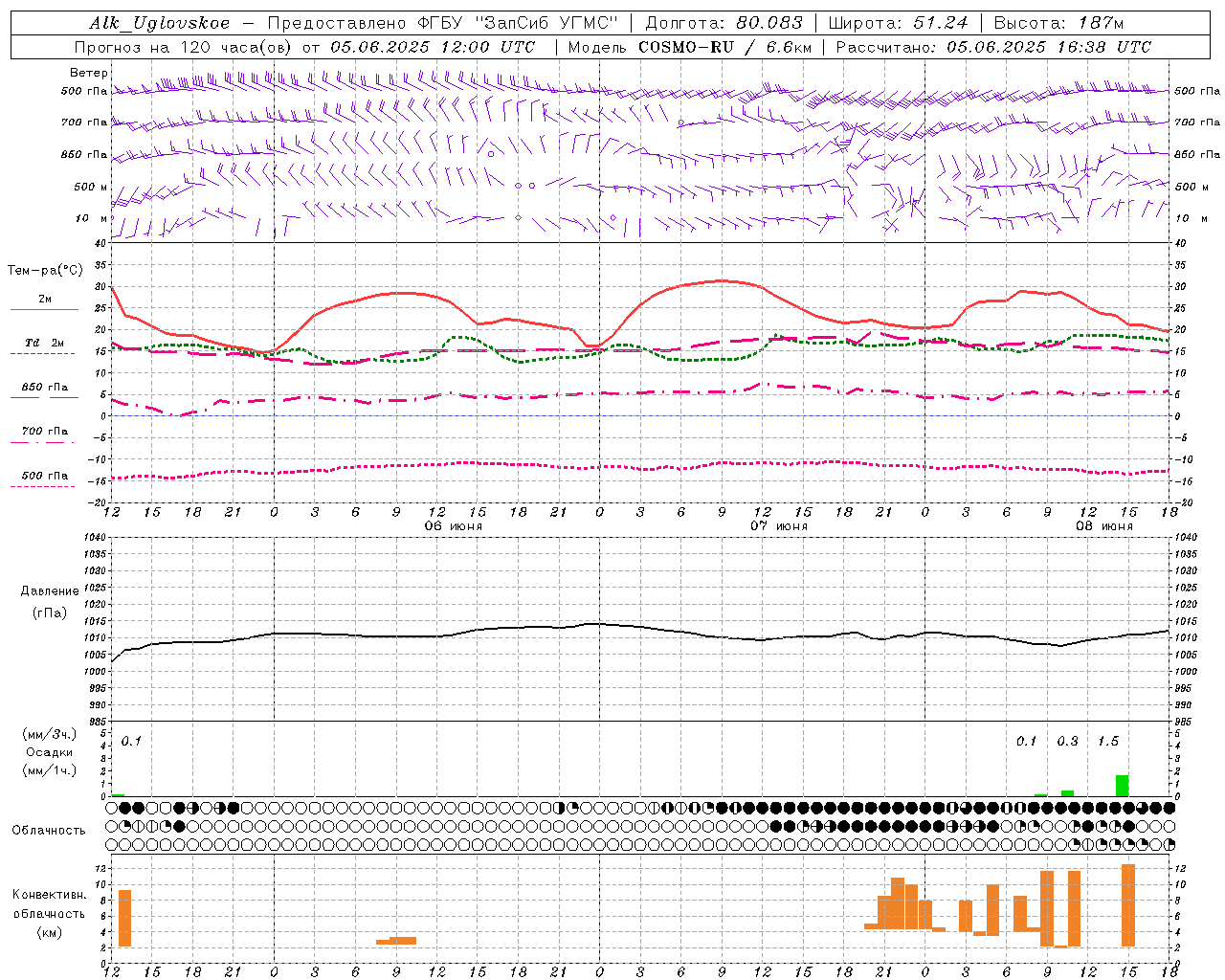Select the forecast start 05.06.2025 12:00 UTC
Viewport: 1225px width, 980px height.
[433, 47]
